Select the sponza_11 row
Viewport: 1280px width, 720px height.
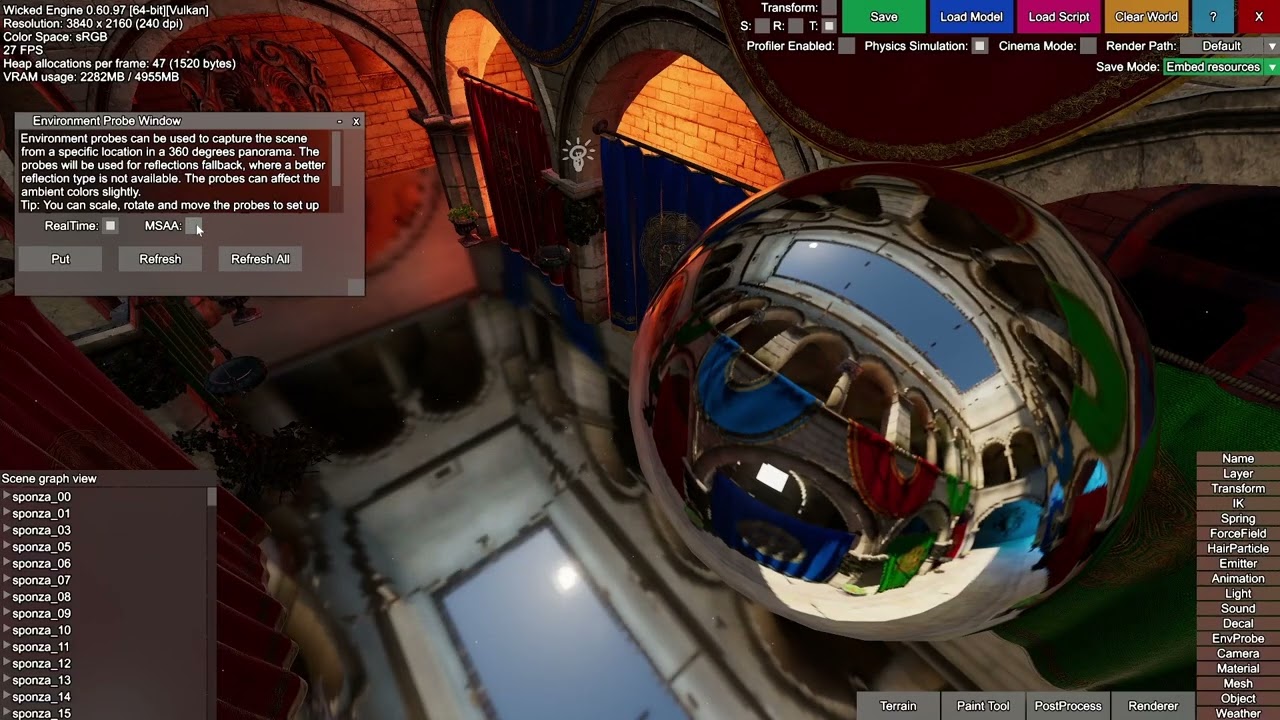[104, 647]
